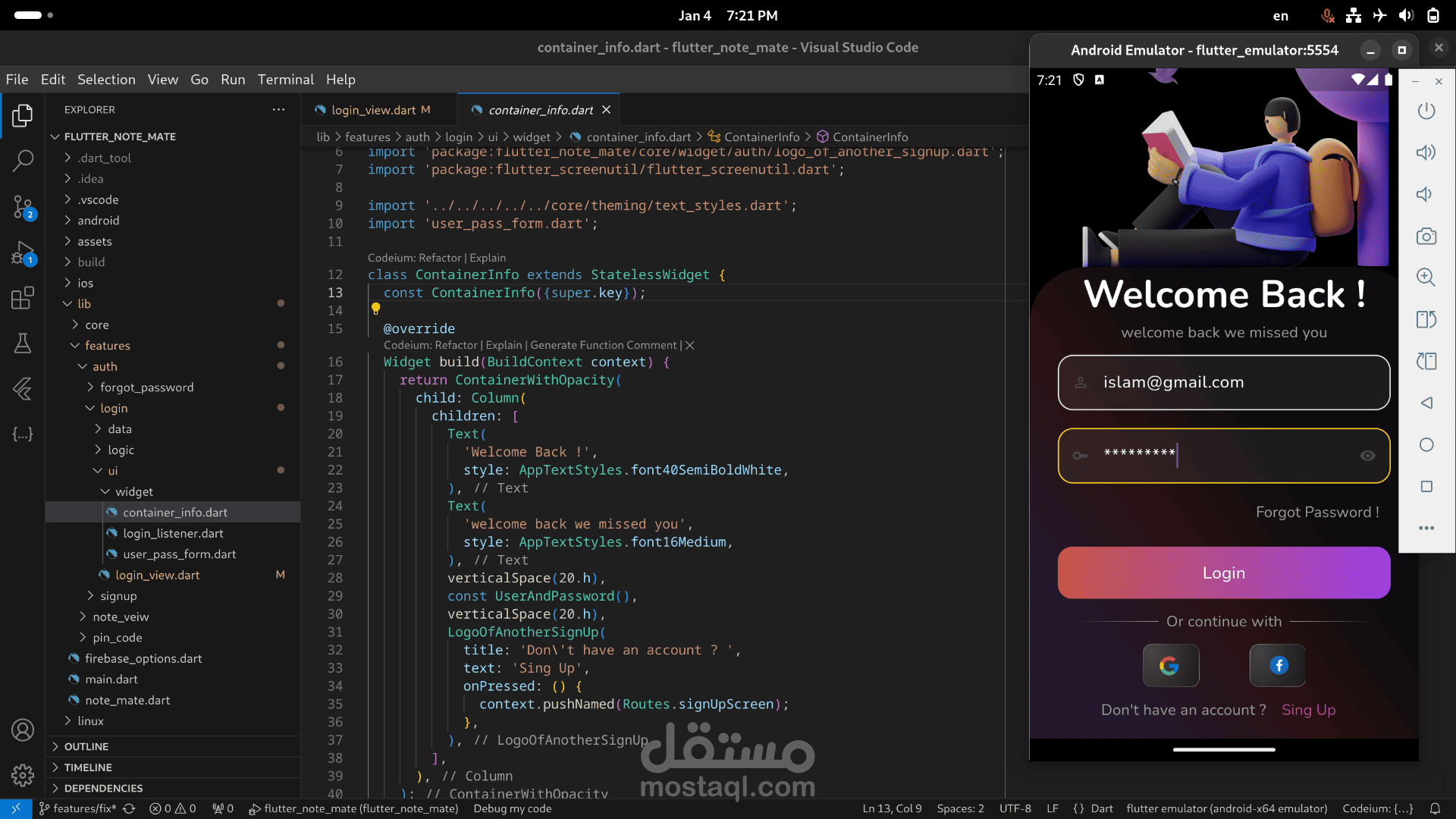Open notifications bell in status bar
1456x819 pixels.
(x=1435, y=808)
